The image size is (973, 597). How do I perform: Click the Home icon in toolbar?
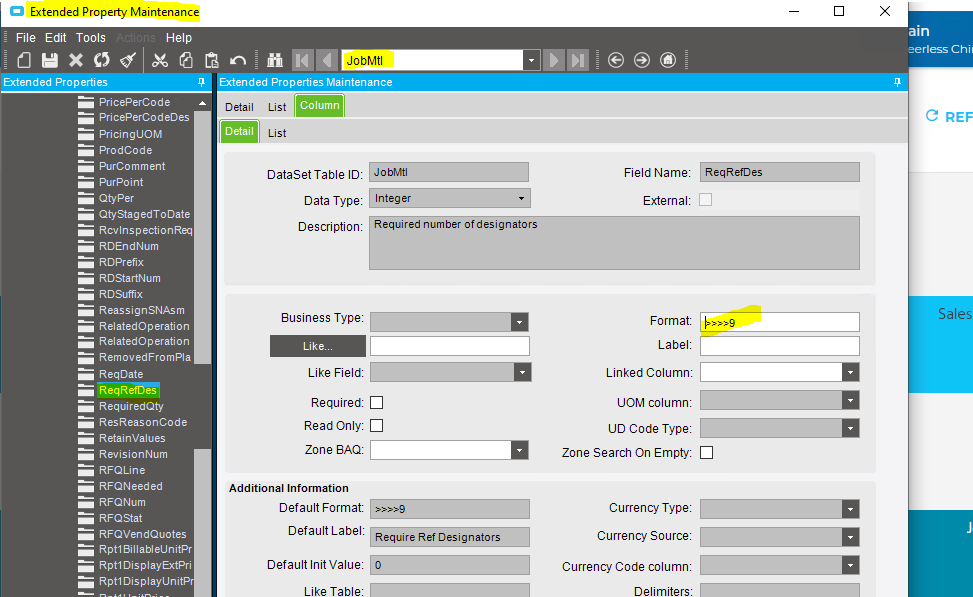pos(668,60)
